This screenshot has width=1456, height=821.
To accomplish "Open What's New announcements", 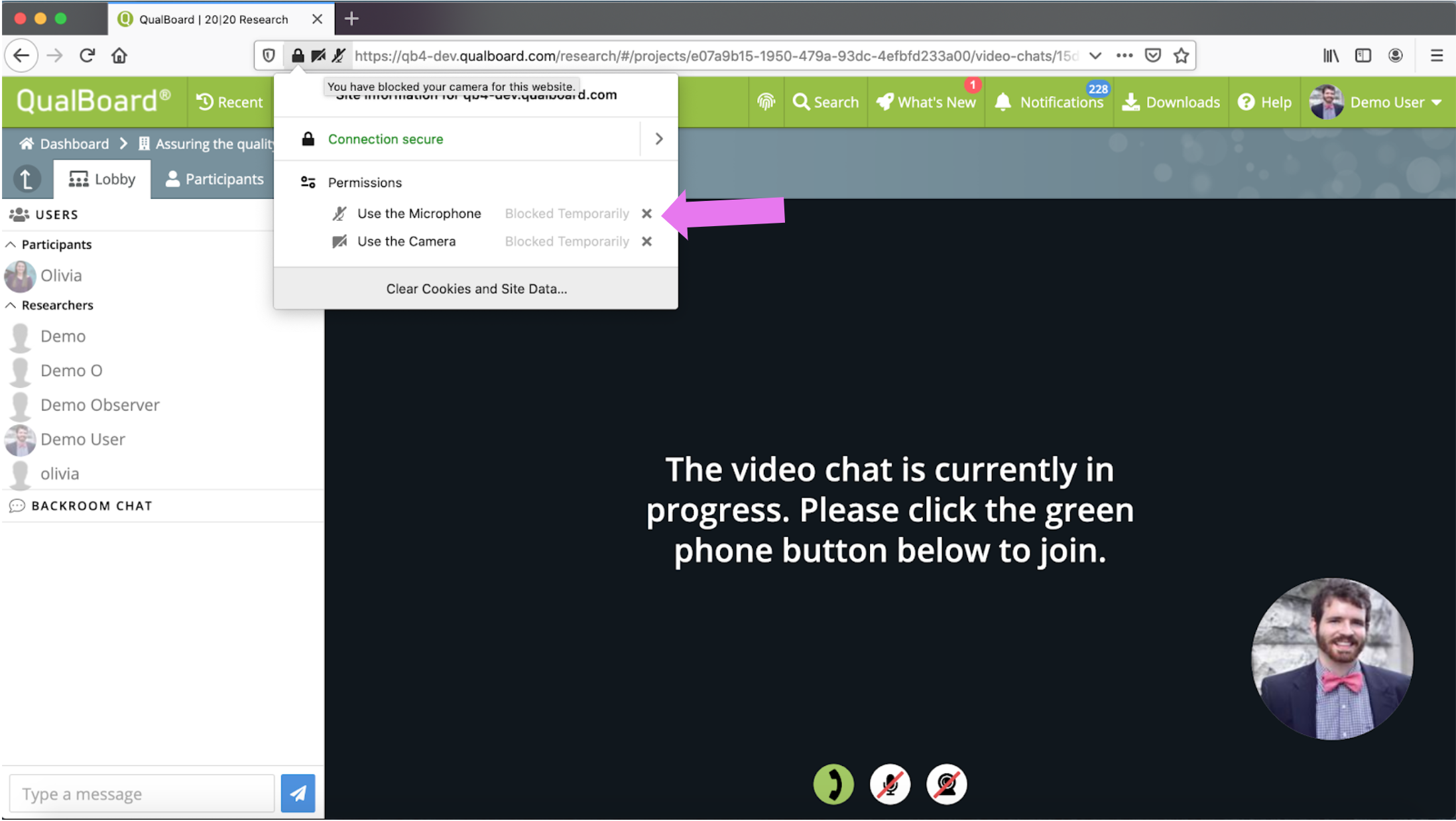I will tap(926, 102).
